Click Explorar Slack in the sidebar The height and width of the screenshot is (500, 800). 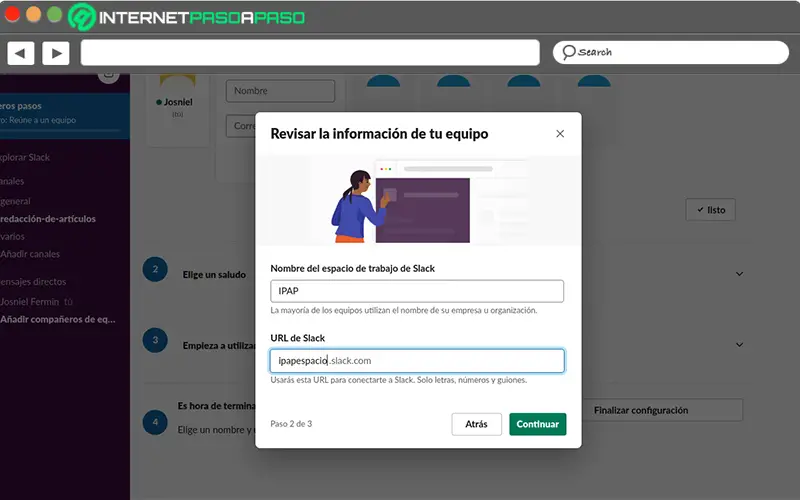[x=25, y=157]
